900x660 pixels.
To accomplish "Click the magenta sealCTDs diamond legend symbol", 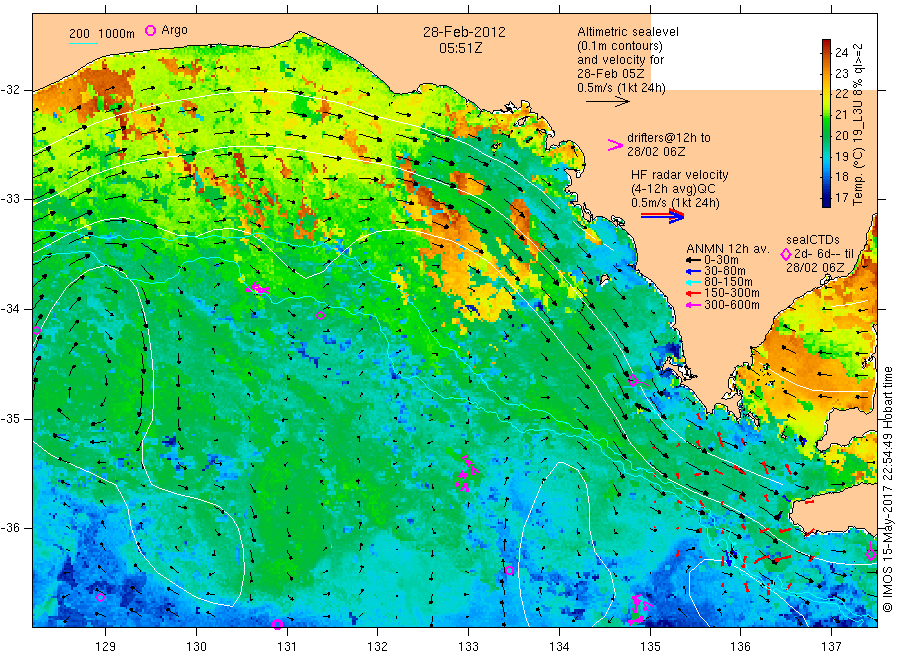I will click(786, 254).
